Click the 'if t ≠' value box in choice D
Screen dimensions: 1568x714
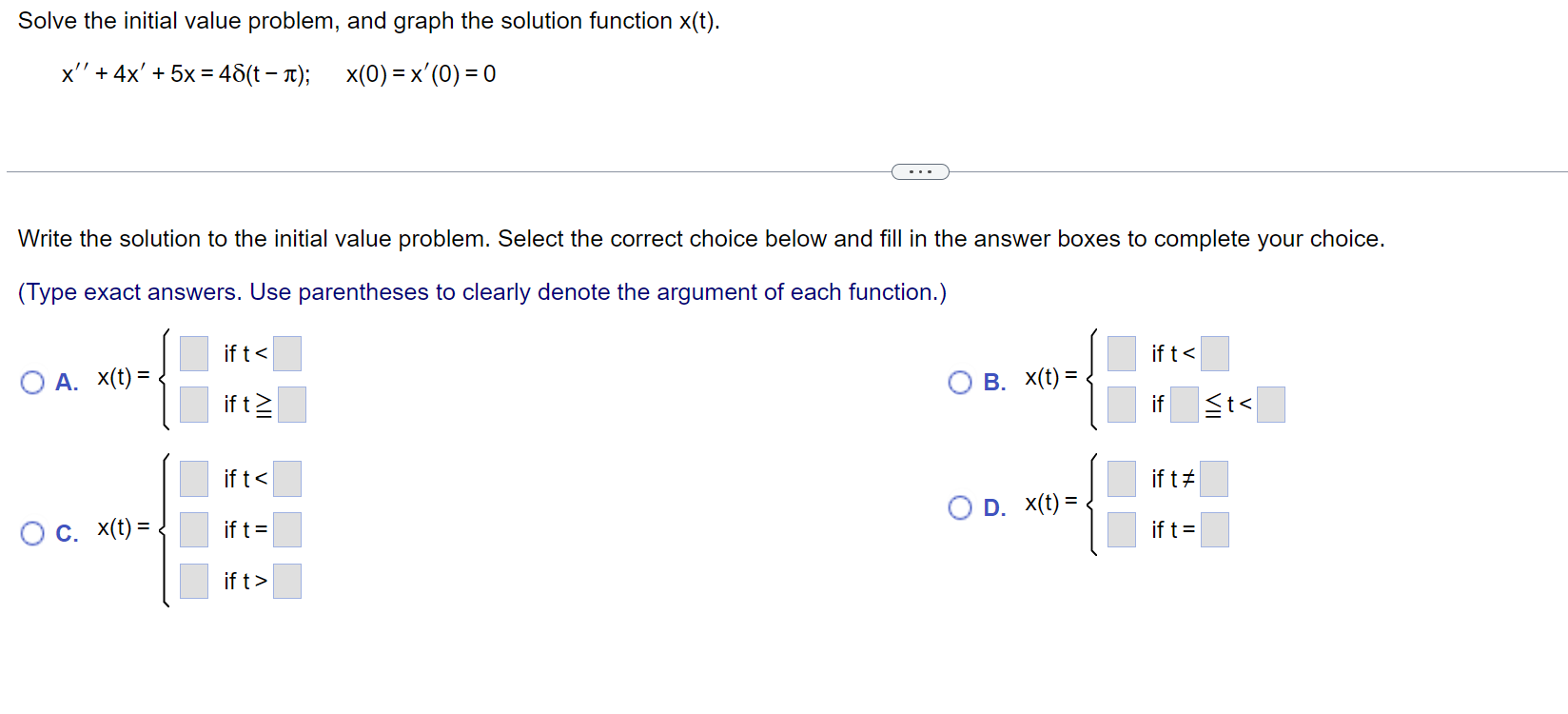pyautogui.click(x=1214, y=479)
